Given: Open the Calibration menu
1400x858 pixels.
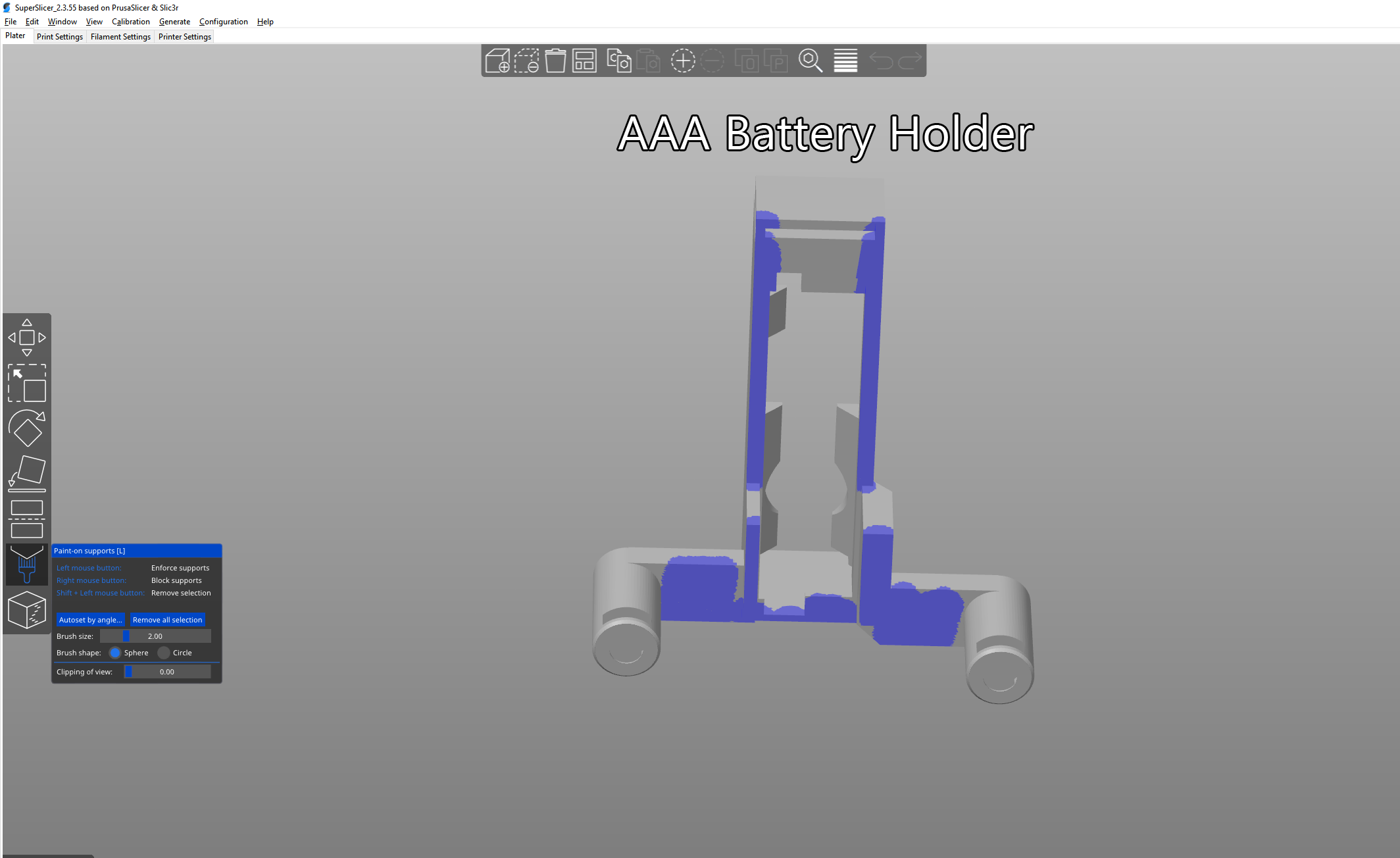Looking at the screenshot, I should (x=130, y=21).
